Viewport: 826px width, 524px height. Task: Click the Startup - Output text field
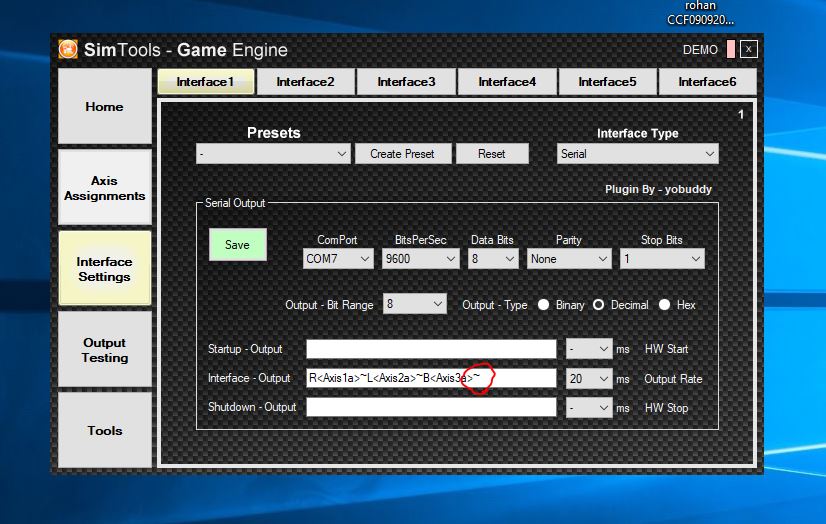431,349
